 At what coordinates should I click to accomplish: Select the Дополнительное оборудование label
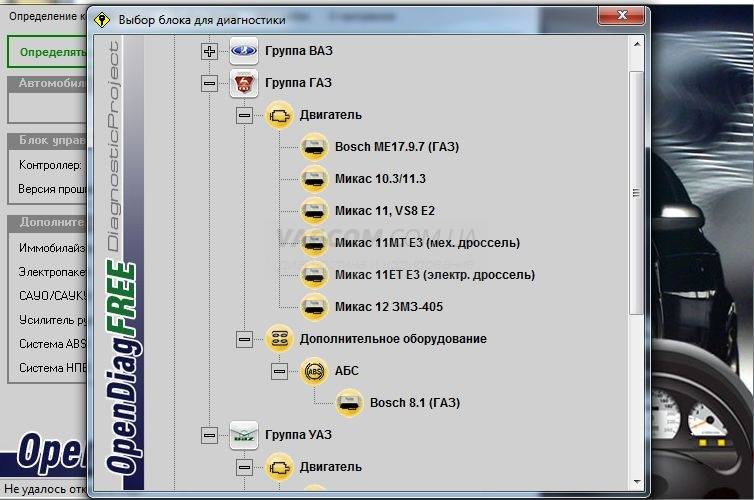coord(393,338)
